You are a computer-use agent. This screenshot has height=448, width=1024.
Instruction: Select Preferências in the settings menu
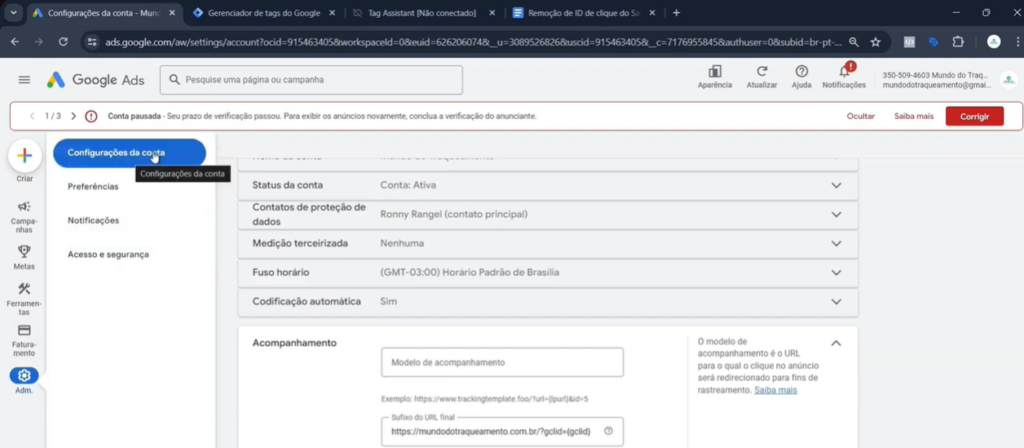tap(94, 187)
